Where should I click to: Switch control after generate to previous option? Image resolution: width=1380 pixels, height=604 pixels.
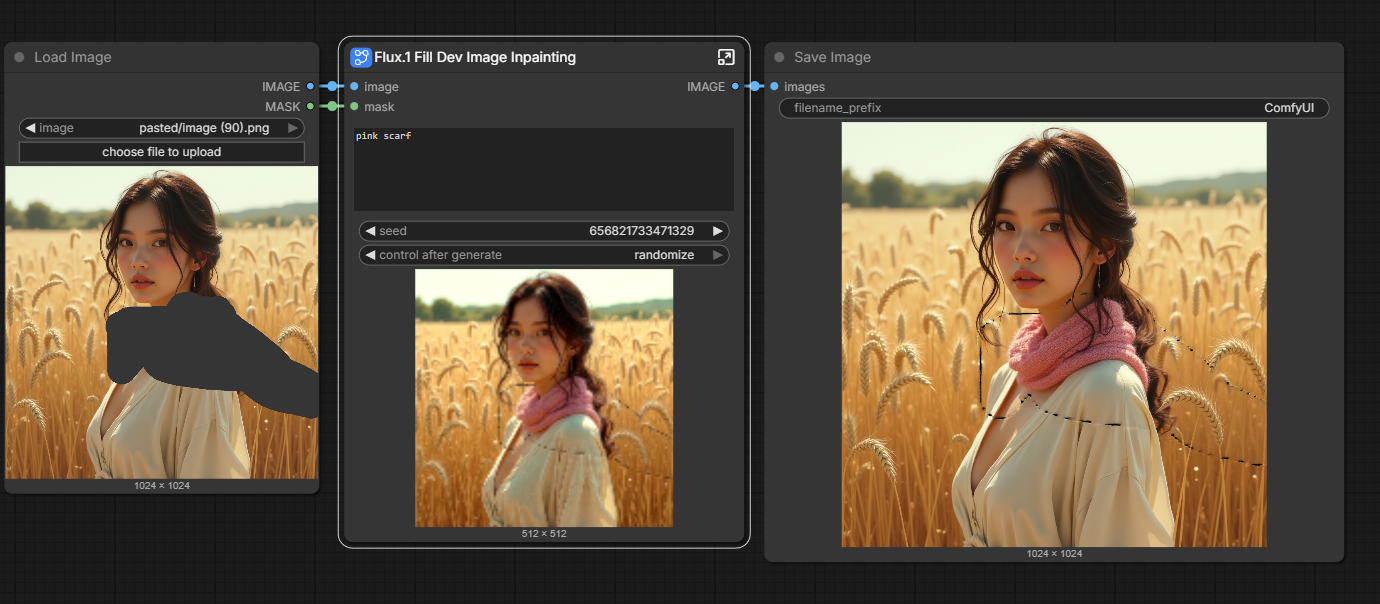pyautogui.click(x=370, y=255)
